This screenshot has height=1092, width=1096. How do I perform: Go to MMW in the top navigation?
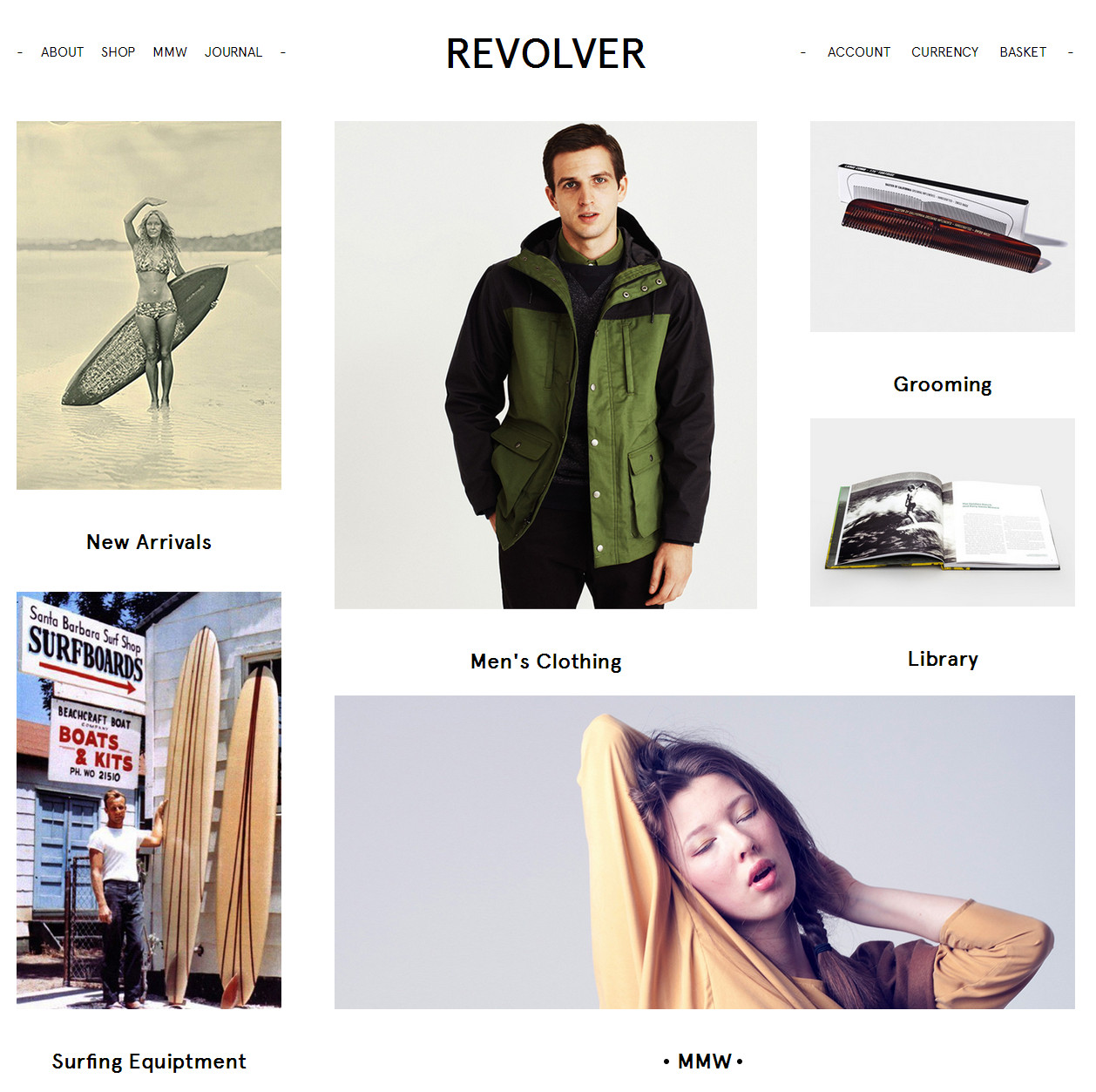coord(170,52)
